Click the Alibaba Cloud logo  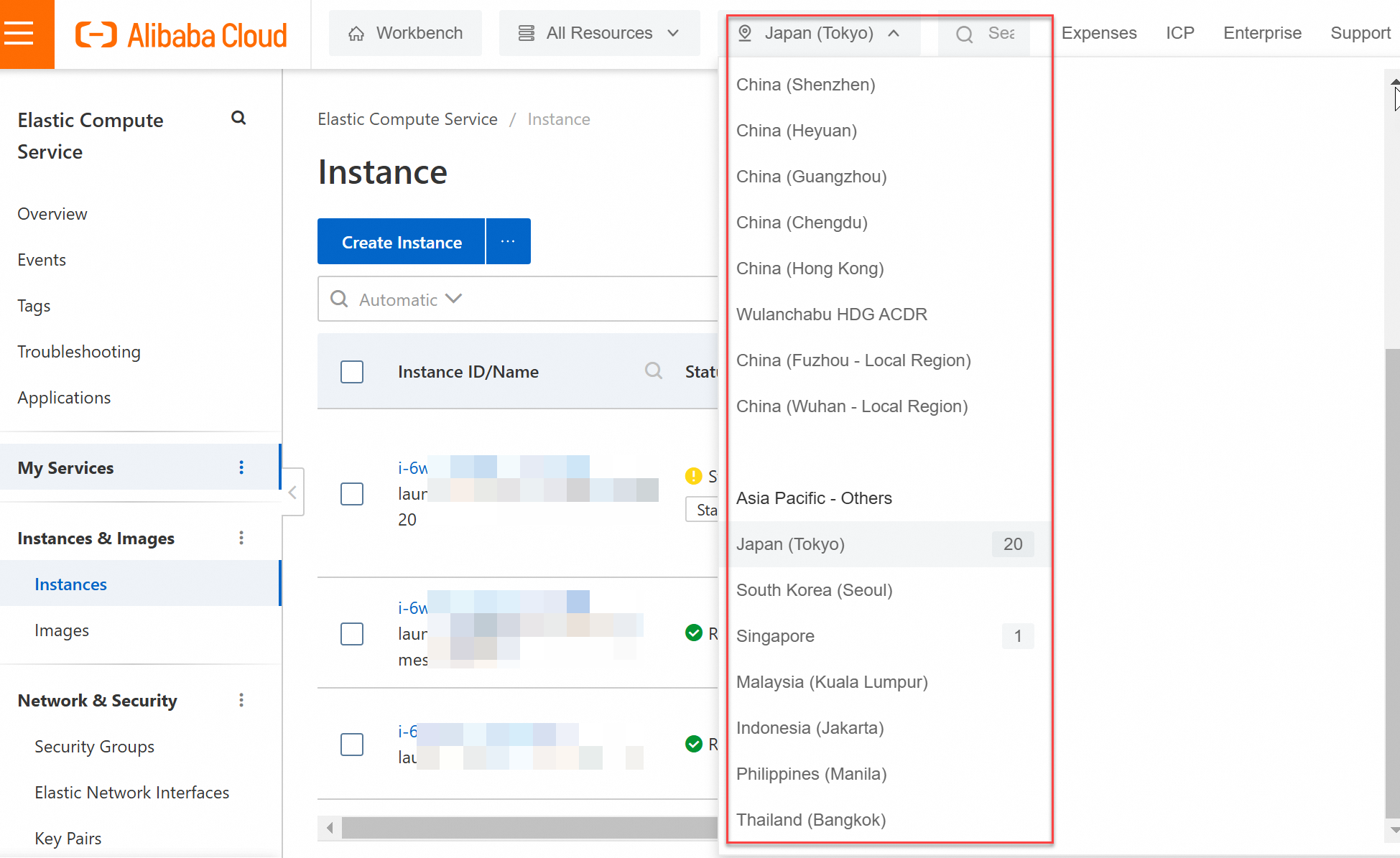tap(181, 34)
